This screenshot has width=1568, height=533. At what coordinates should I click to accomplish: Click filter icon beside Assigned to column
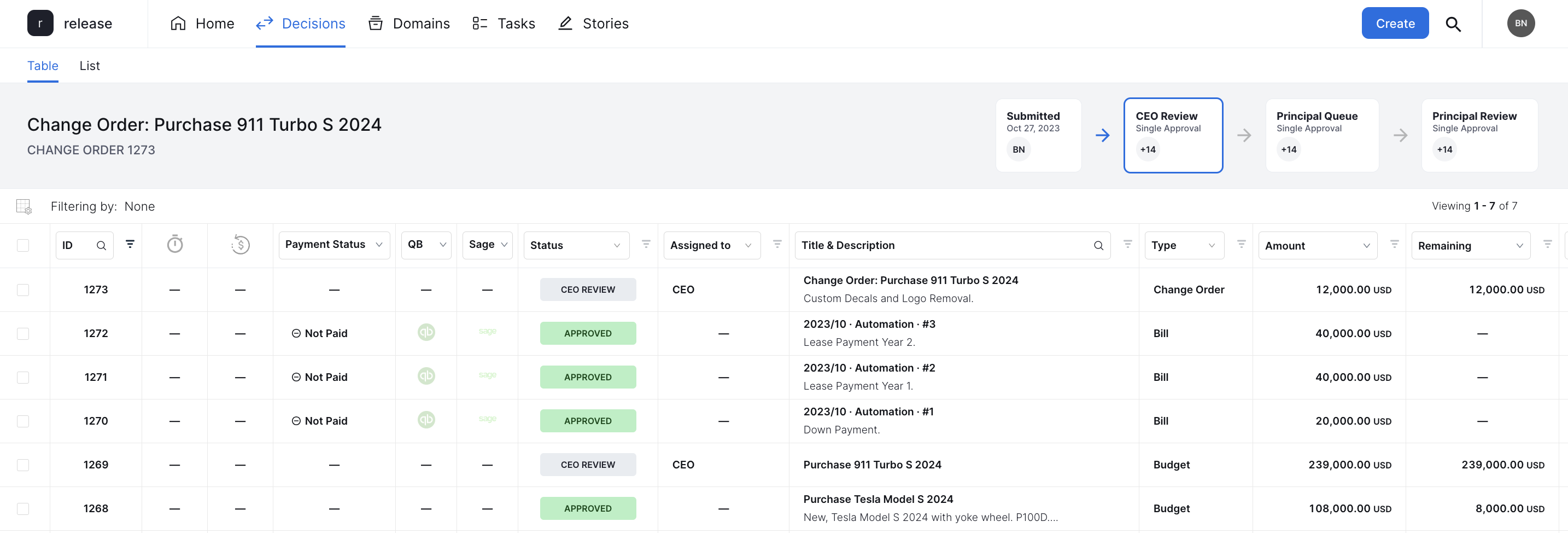tap(777, 244)
